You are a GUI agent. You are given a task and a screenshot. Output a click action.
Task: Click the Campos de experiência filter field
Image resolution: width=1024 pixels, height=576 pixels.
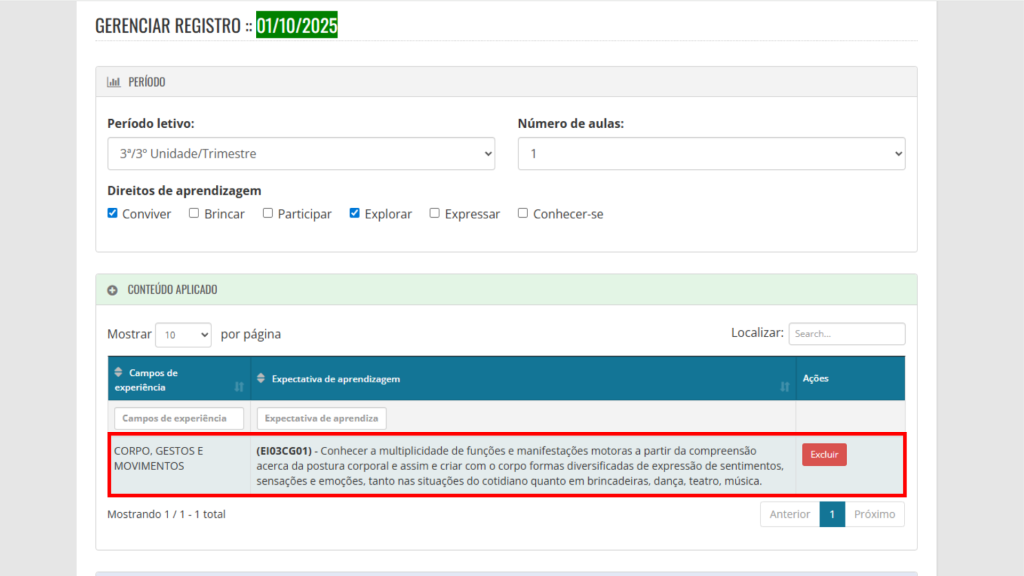178,418
